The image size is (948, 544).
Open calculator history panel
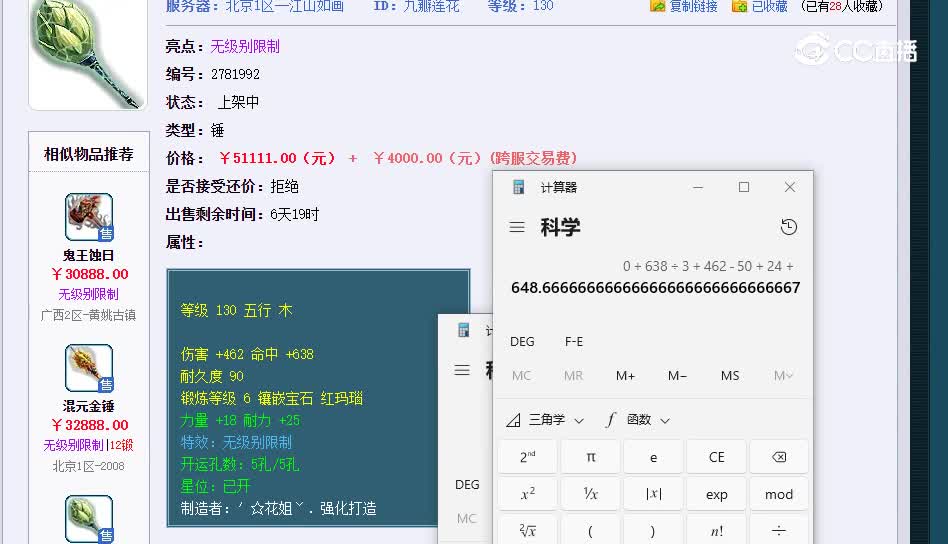pos(789,227)
